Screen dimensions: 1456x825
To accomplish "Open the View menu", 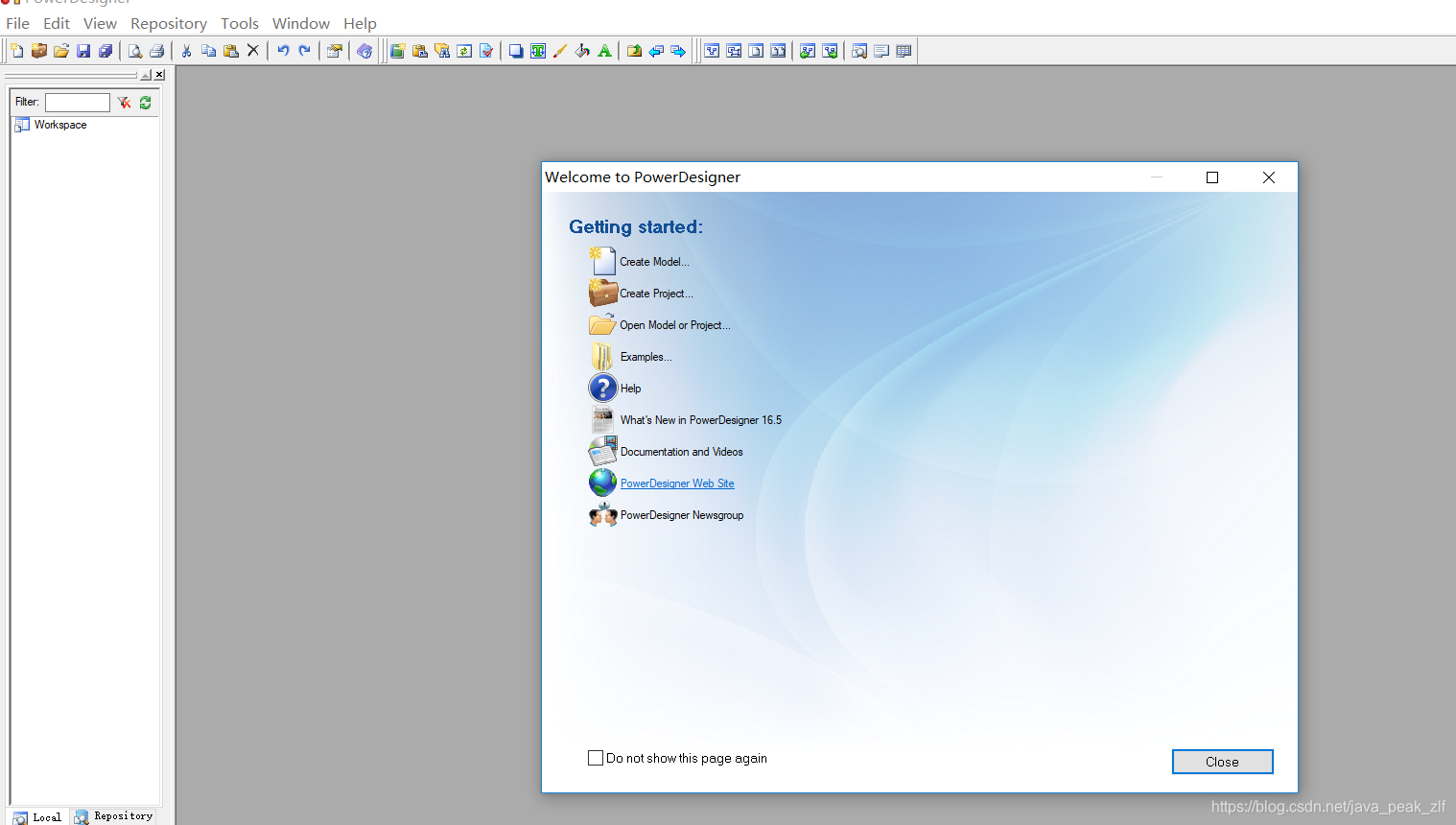I will pyautogui.click(x=100, y=23).
